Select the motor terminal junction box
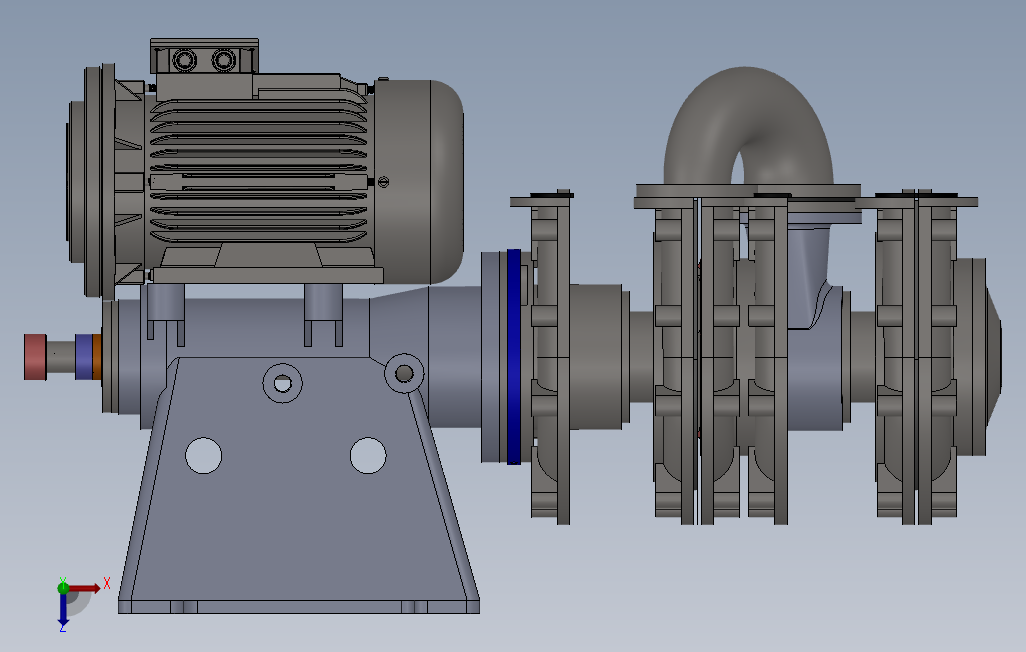 pos(204,56)
